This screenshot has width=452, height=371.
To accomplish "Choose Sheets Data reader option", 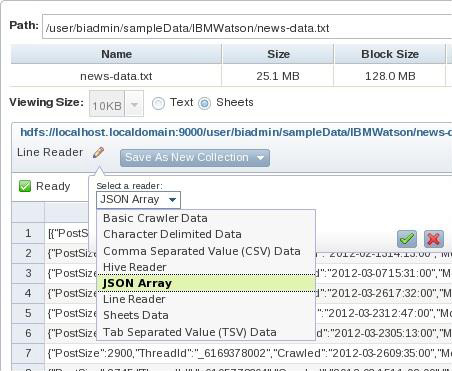I will (x=206, y=315).
